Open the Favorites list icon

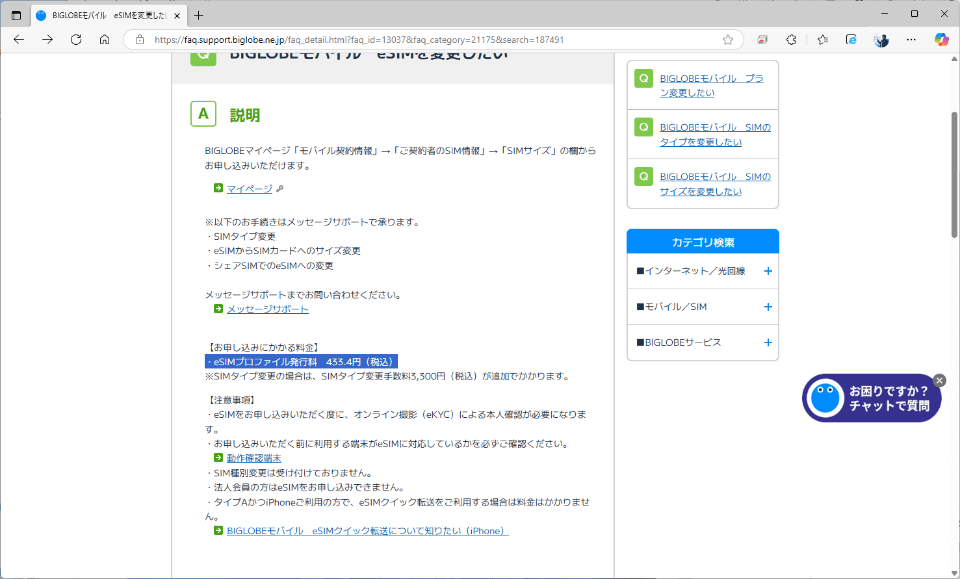(x=822, y=40)
